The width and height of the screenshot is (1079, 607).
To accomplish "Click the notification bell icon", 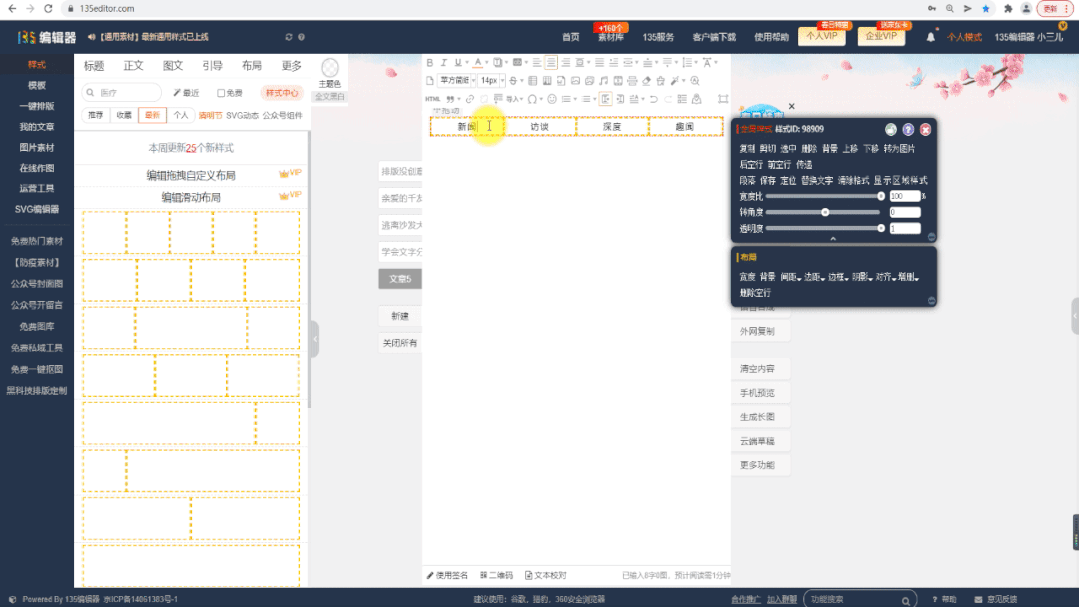I will click(x=930, y=37).
